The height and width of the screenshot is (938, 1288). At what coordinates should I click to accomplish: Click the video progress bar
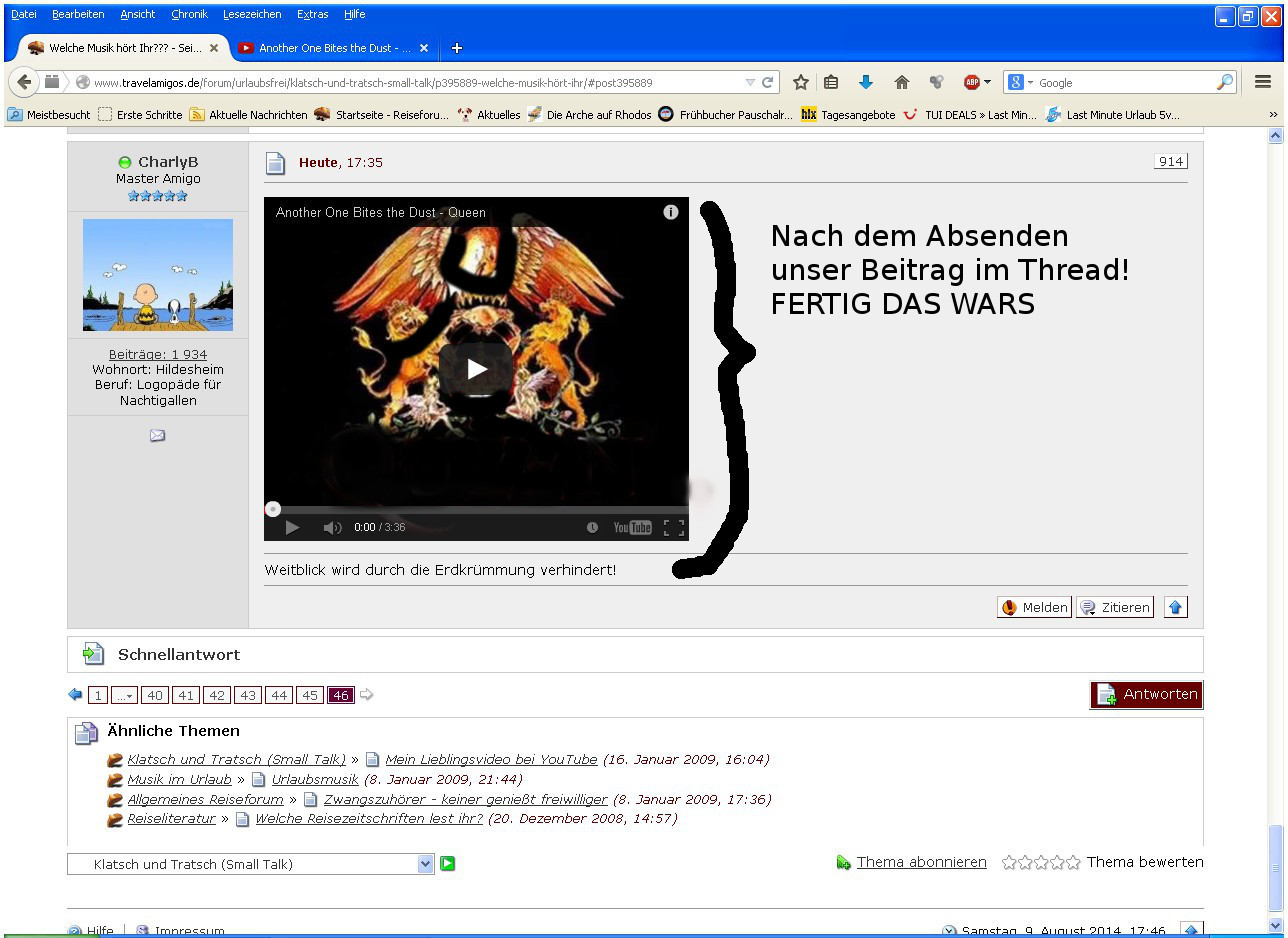point(476,510)
